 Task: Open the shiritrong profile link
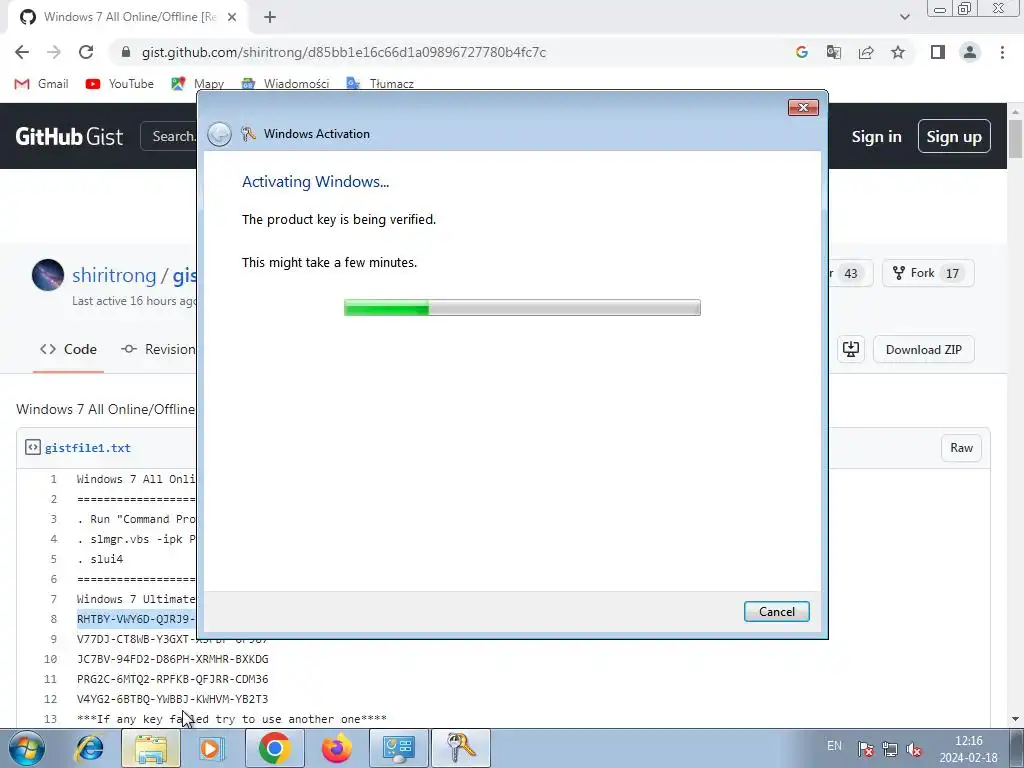[x=114, y=276]
